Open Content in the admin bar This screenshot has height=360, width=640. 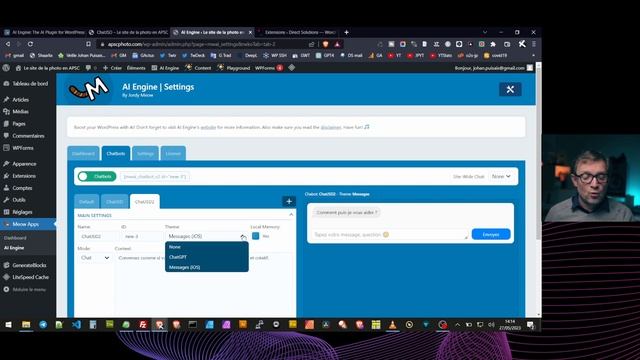(x=198, y=68)
